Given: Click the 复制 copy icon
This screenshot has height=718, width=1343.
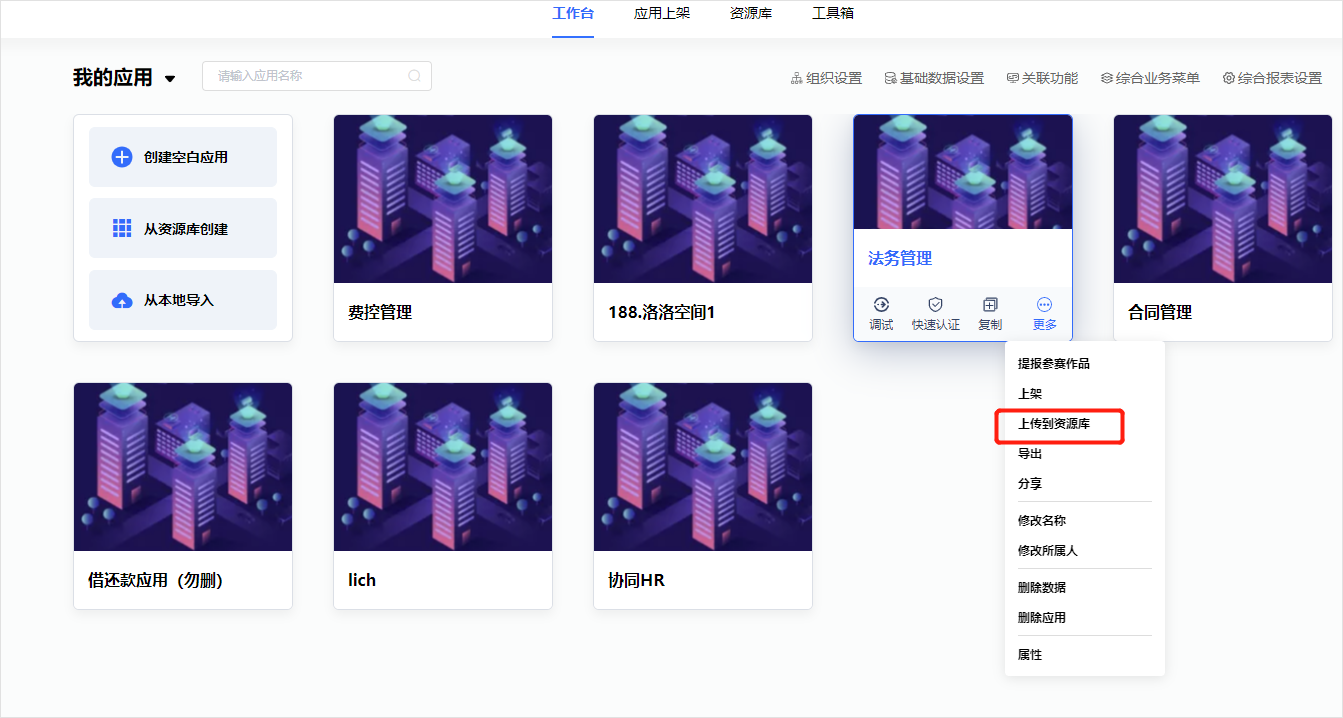Looking at the screenshot, I should click(990, 304).
